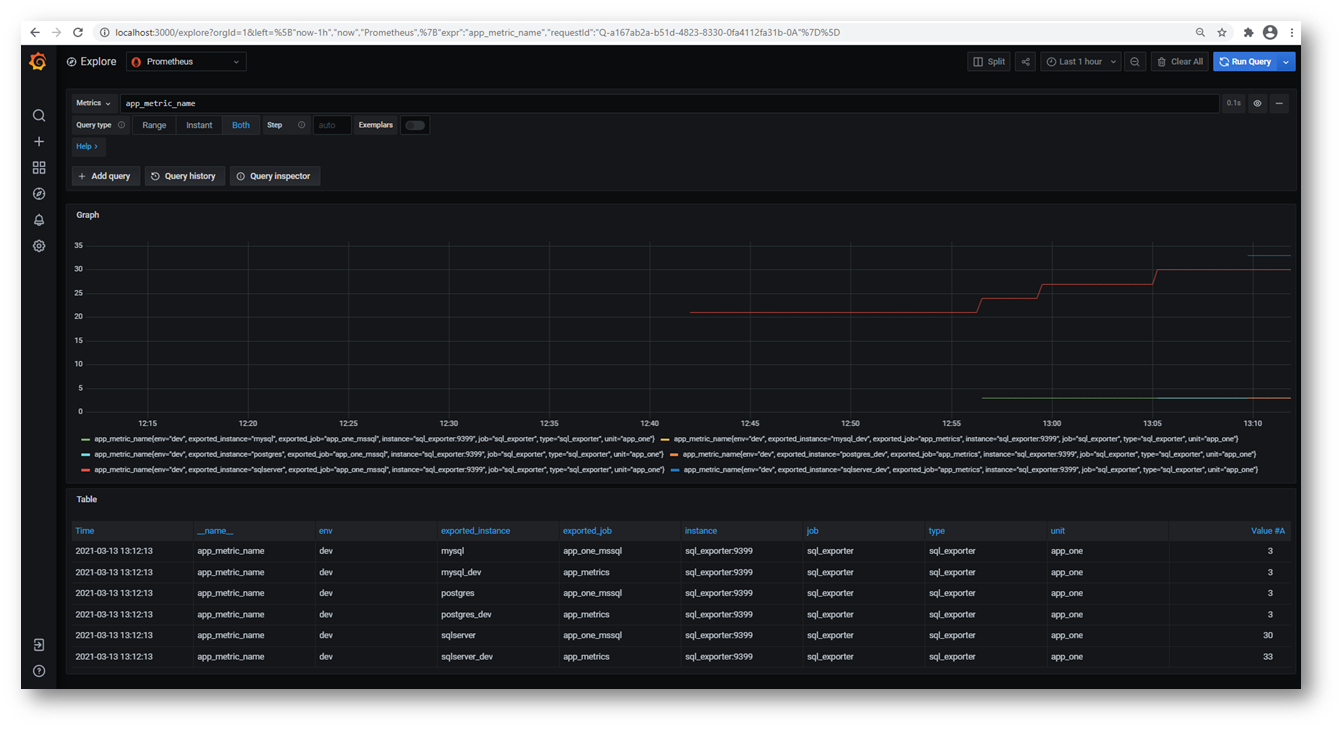Open the Dashboards grid sidebar icon
Viewport: 1343px width, 731px height.
point(39,168)
